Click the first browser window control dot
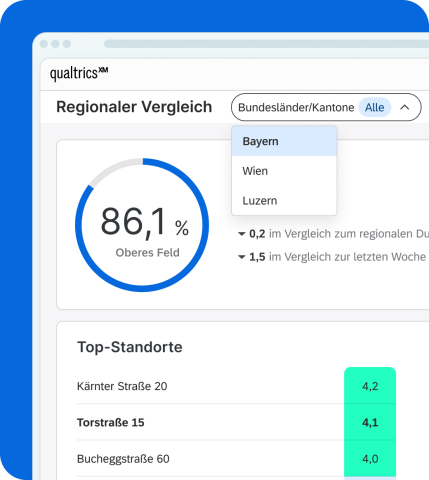The width and height of the screenshot is (429, 480). point(44,44)
